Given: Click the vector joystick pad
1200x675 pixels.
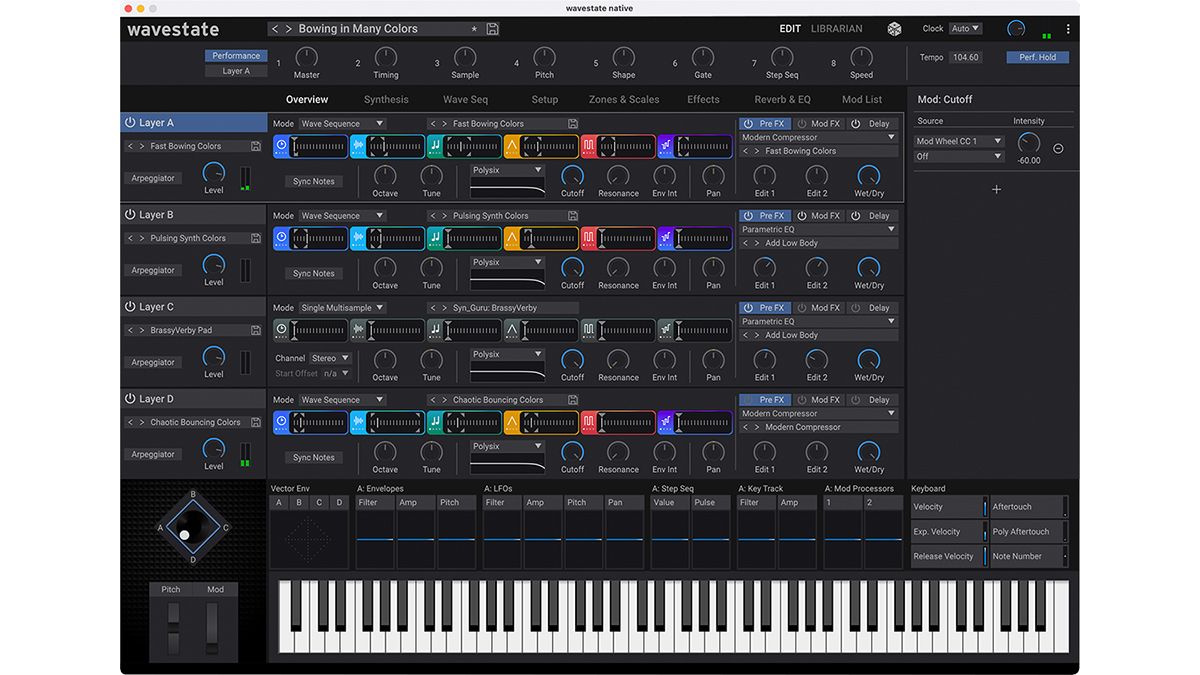Looking at the screenshot, I should (x=194, y=527).
